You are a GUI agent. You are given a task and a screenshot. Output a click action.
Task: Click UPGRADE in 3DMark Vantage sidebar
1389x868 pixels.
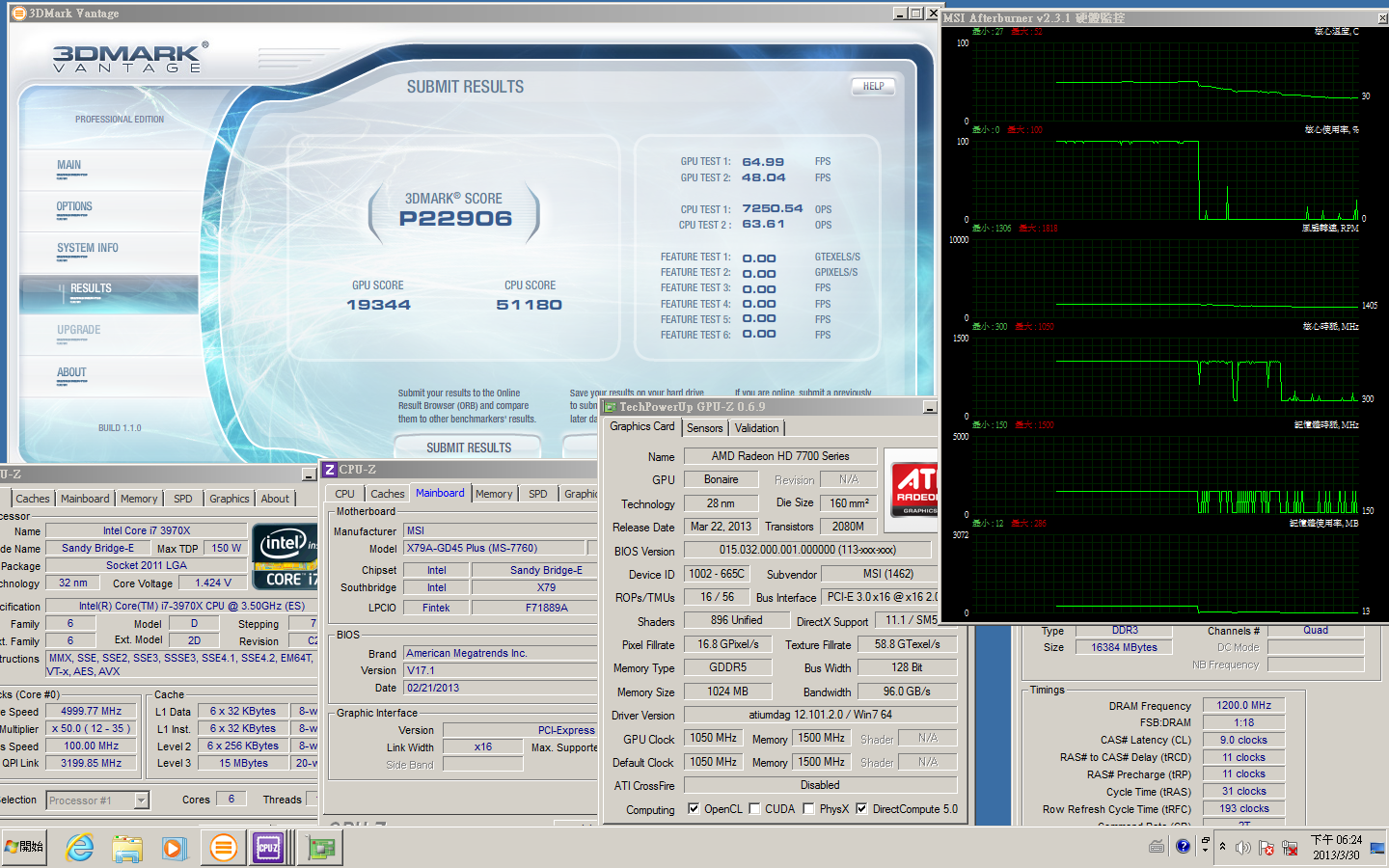pos(78,330)
